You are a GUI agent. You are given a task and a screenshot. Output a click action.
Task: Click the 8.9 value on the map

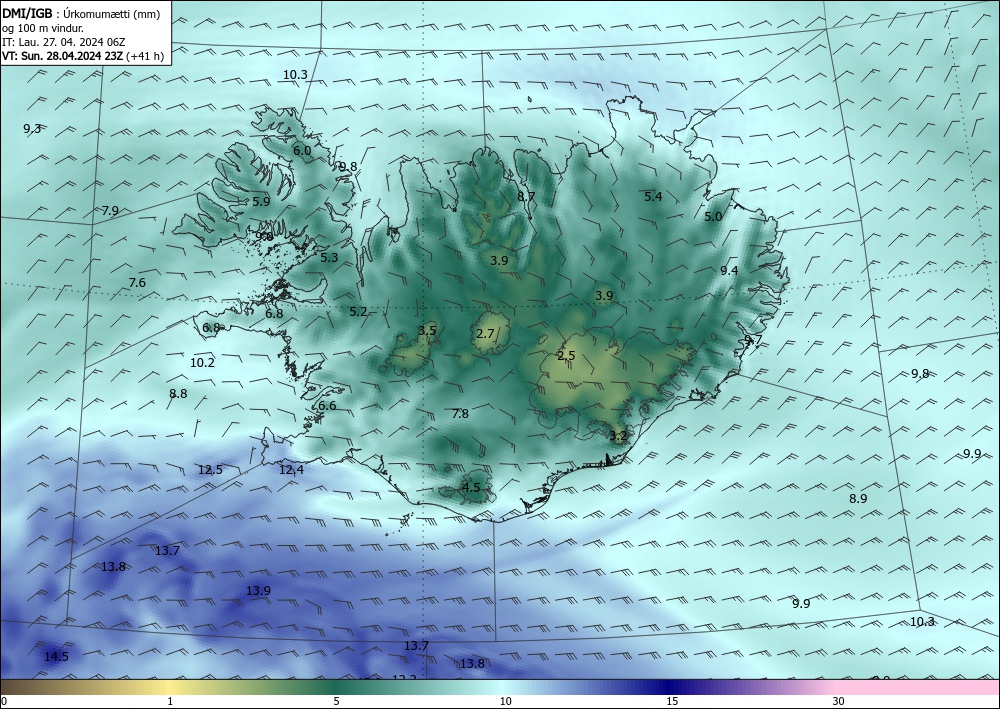(x=858, y=499)
